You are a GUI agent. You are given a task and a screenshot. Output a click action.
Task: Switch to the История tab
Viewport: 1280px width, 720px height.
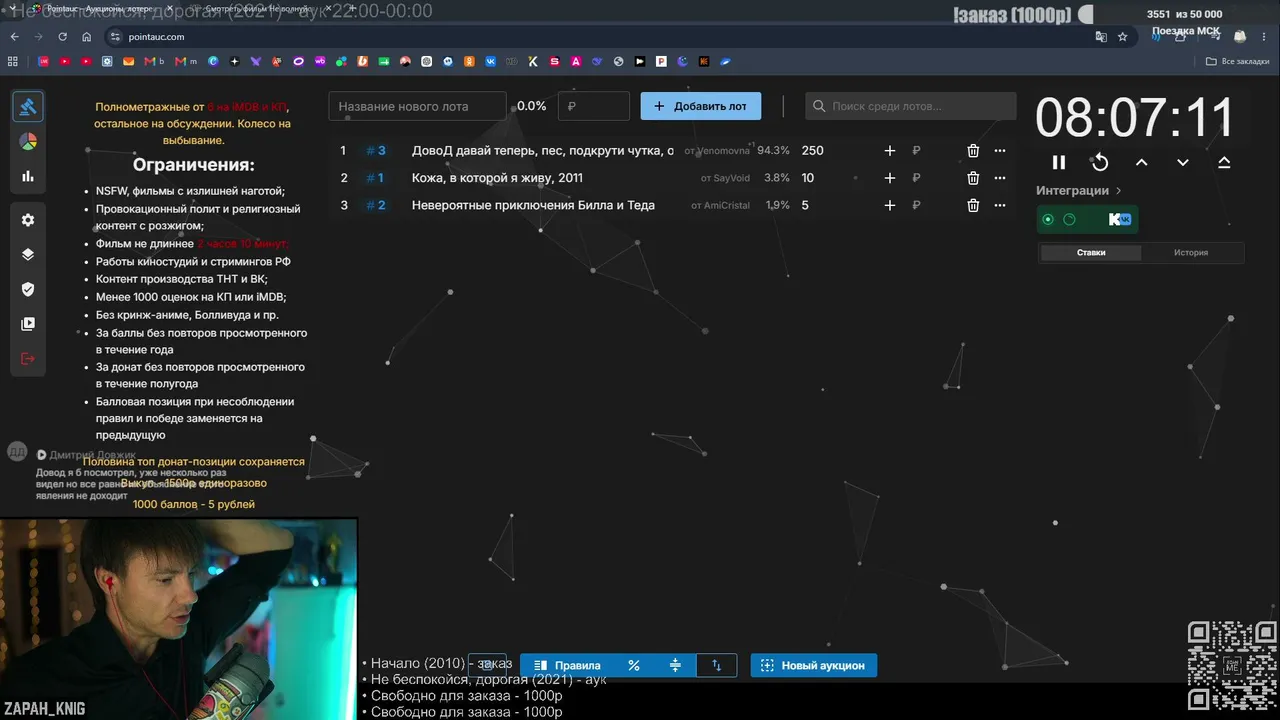coord(1191,253)
